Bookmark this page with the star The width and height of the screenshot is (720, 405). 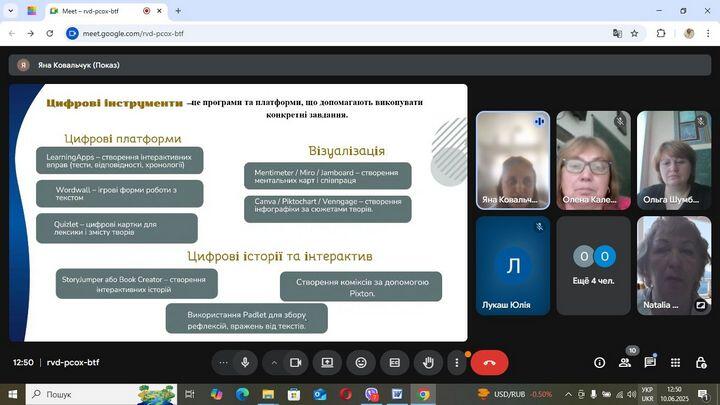pyautogui.click(x=634, y=34)
